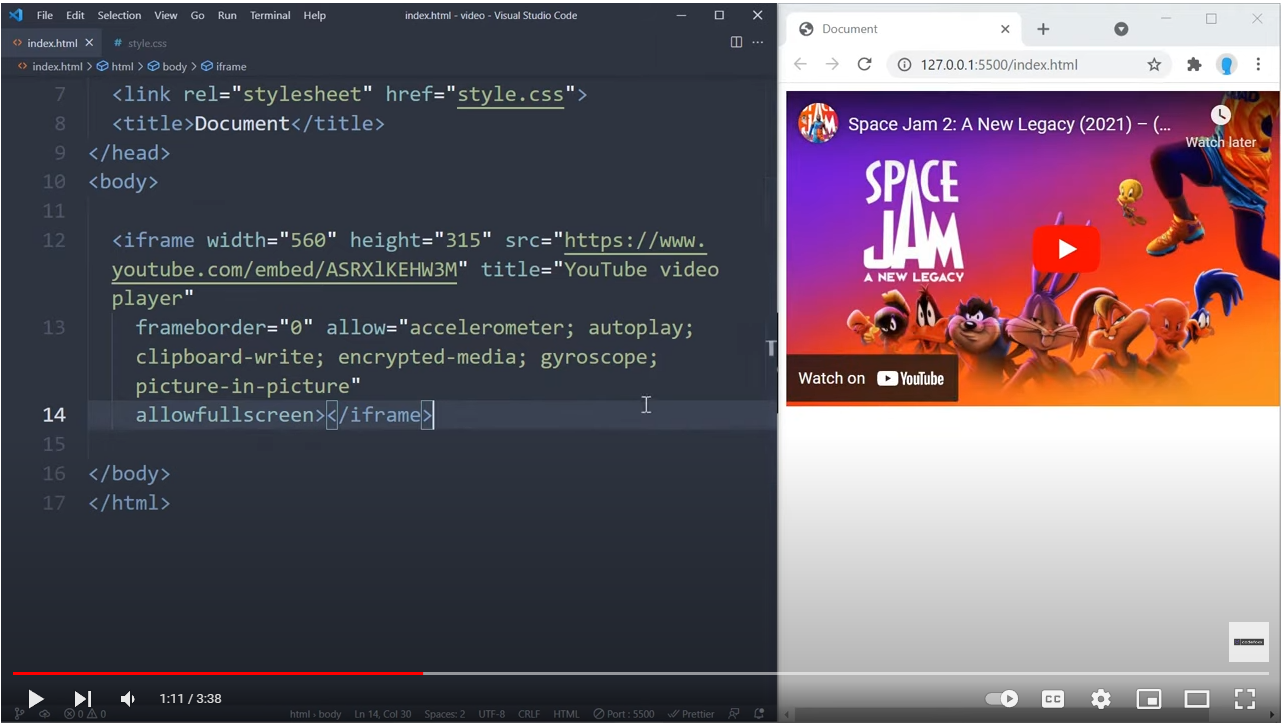Click UTF-8 encoding in status bar
The image size is (1281, 726).
tap(492, 714)
